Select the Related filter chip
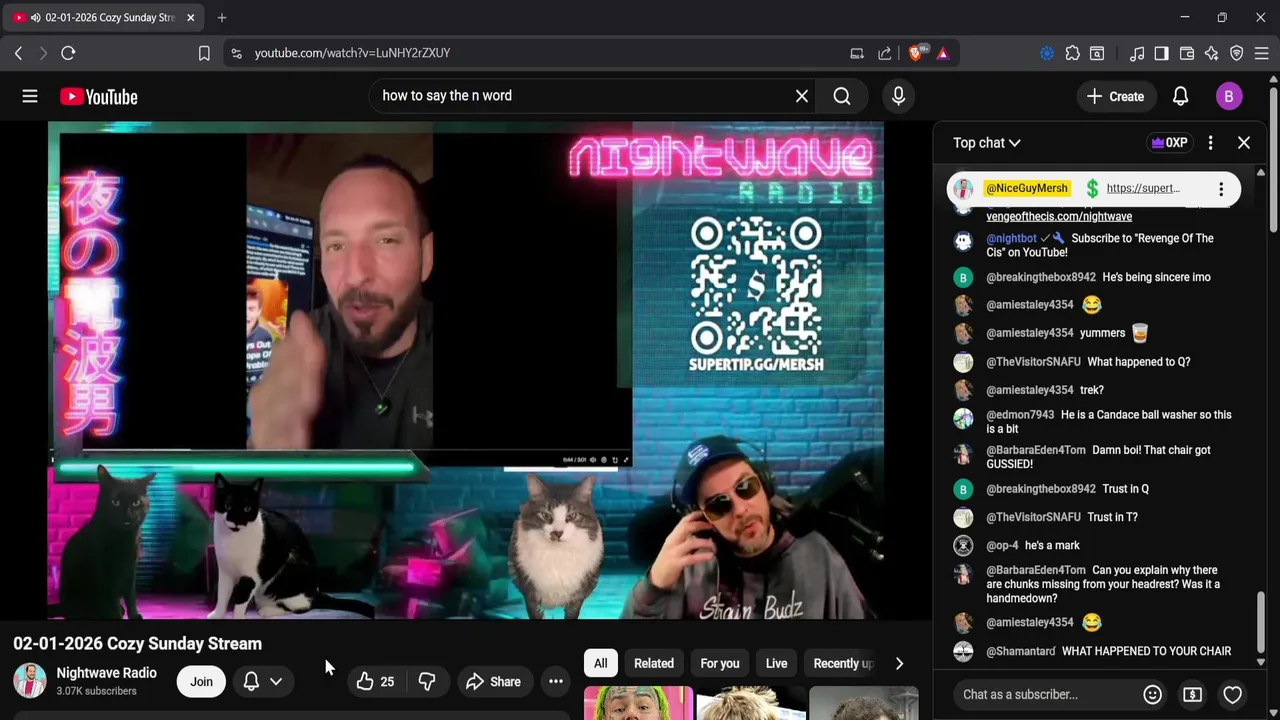 (653, 663)
